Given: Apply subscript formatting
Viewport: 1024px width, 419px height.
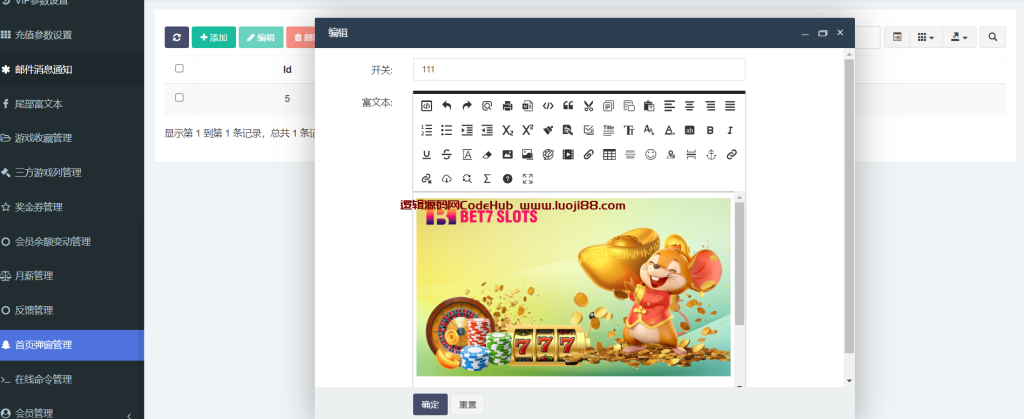Looking at the screenshot, I should coord(507,130).
